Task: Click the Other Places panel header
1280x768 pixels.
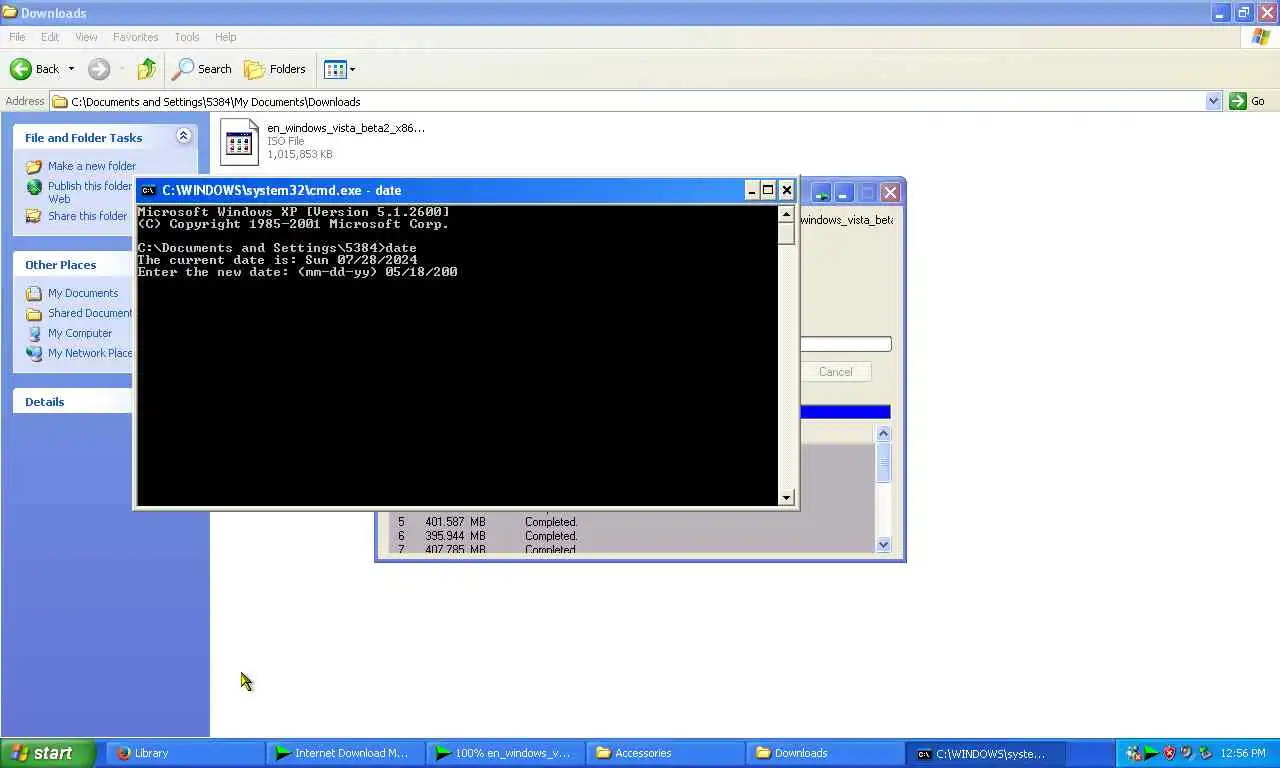Action: tap(73, 264)
